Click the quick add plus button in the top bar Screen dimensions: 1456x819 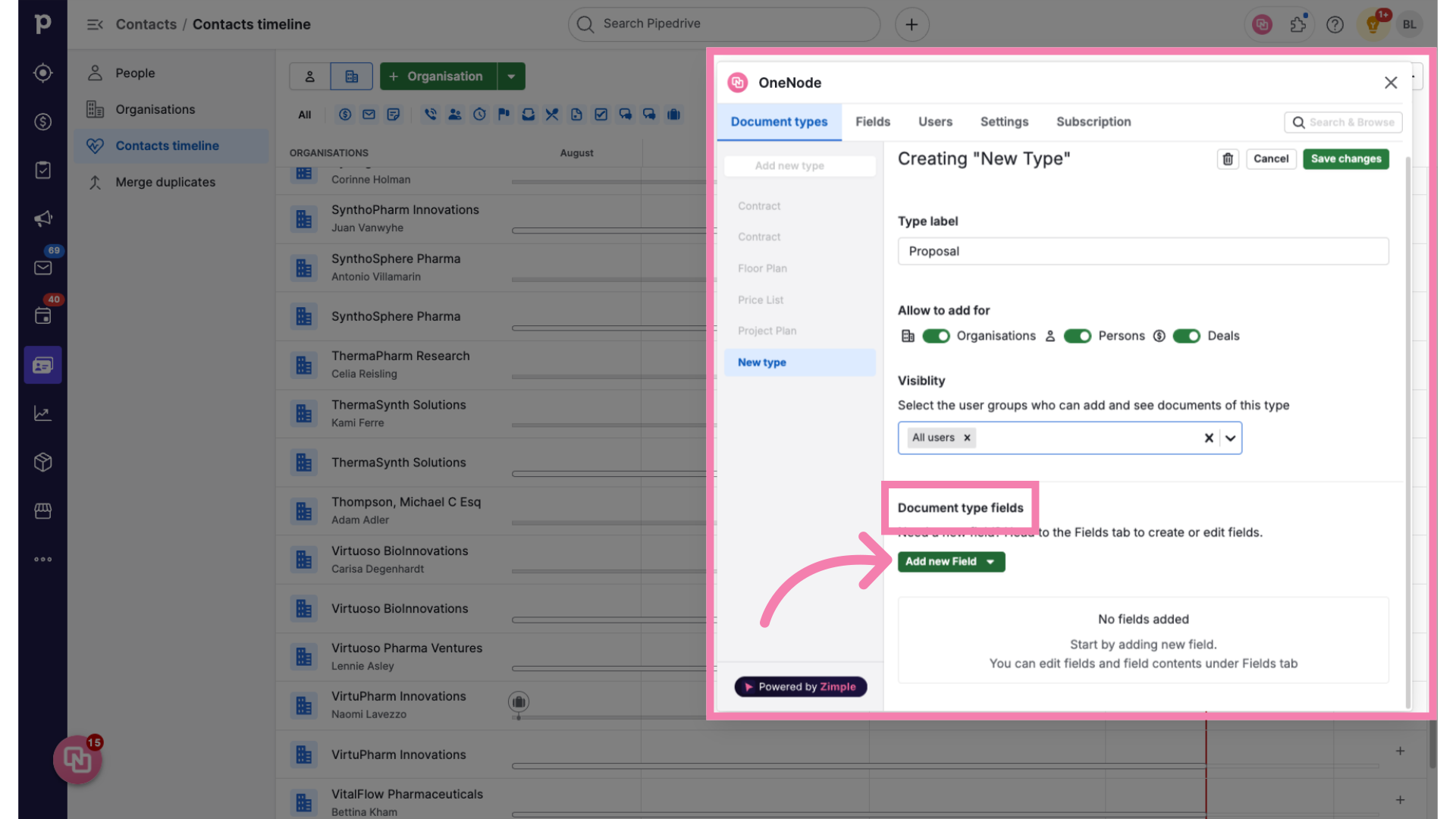click(912, 24)
